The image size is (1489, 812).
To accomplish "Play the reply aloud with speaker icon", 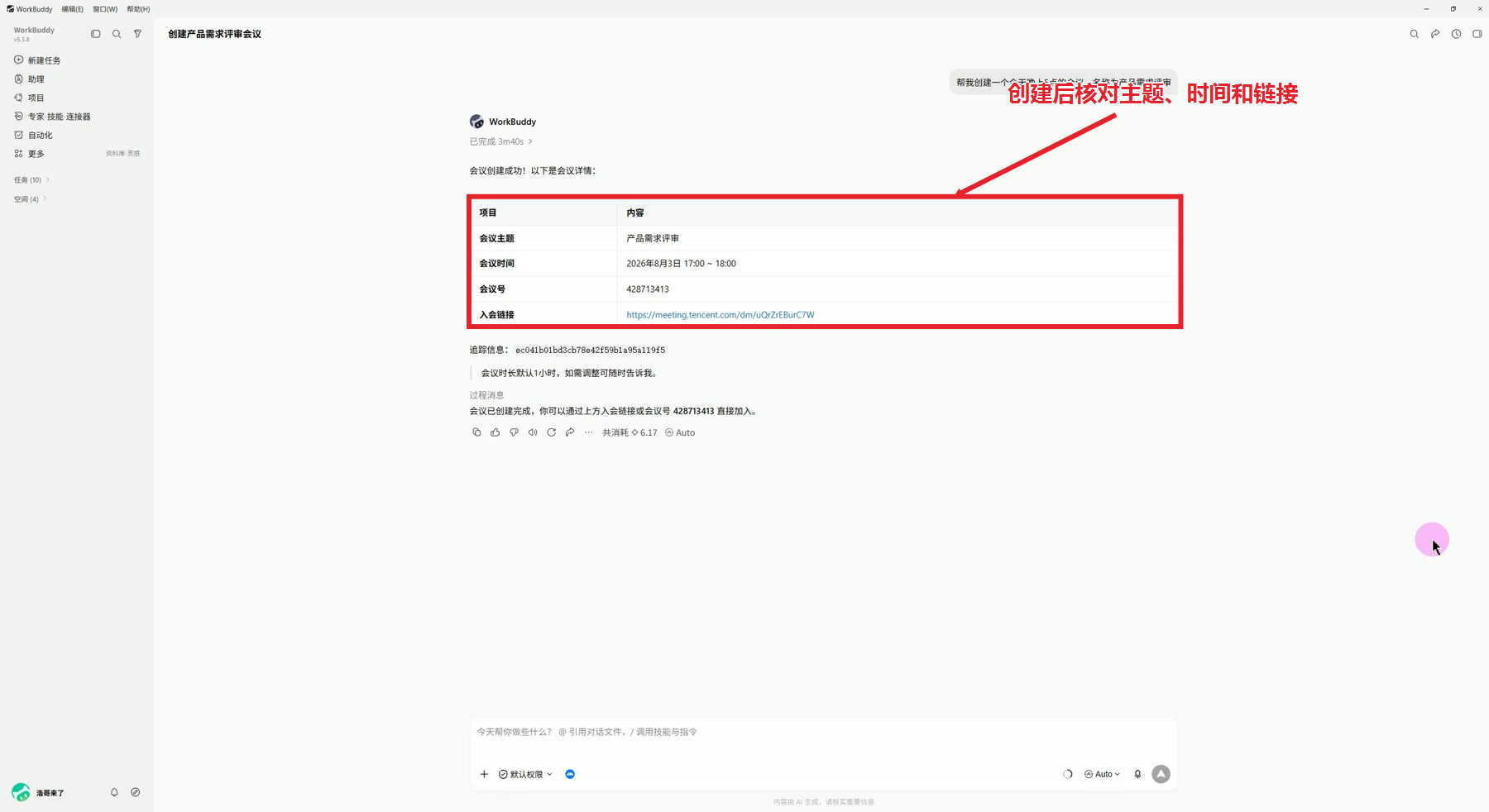I will (533, 432).
